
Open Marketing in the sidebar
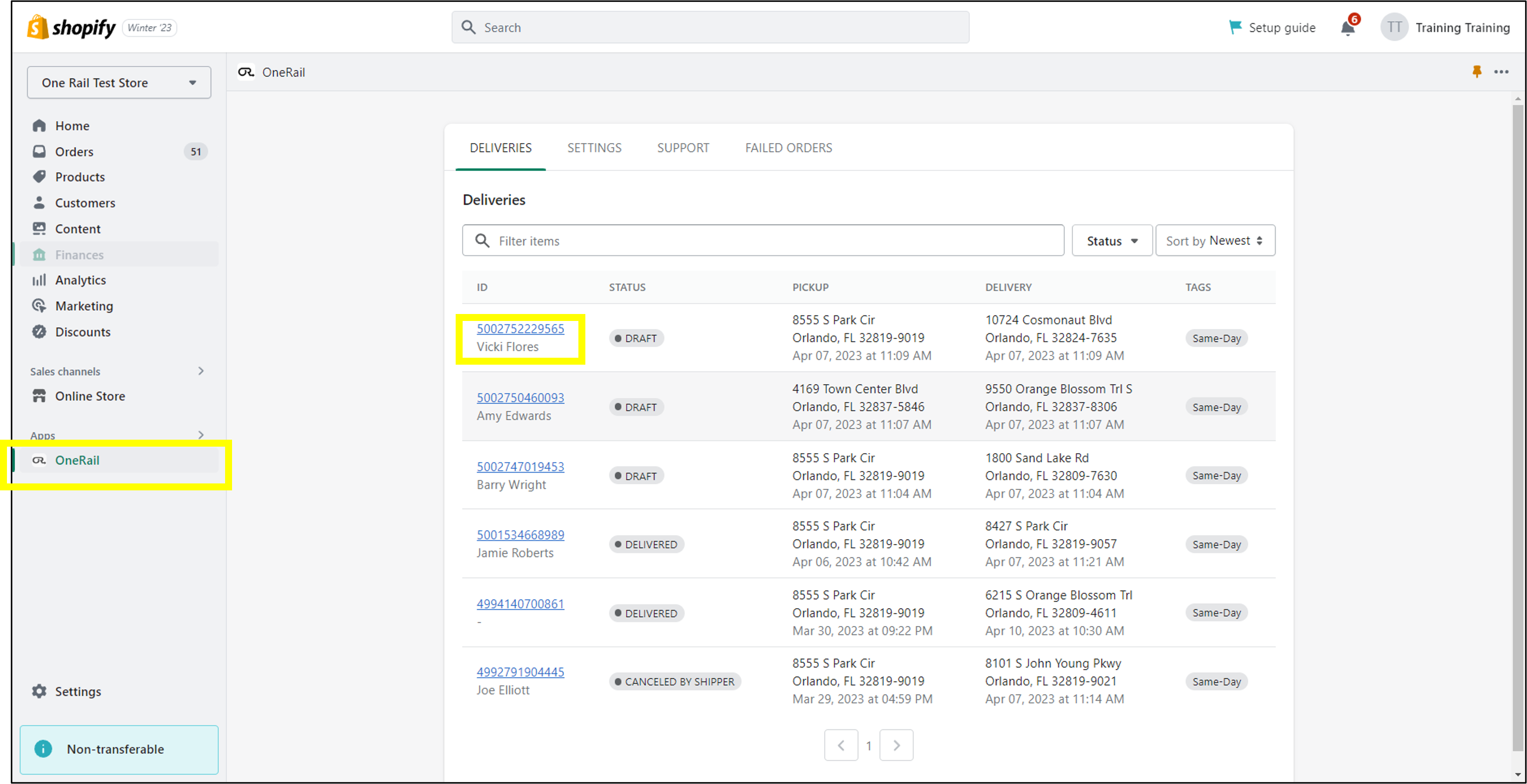(x=83, y=306)
